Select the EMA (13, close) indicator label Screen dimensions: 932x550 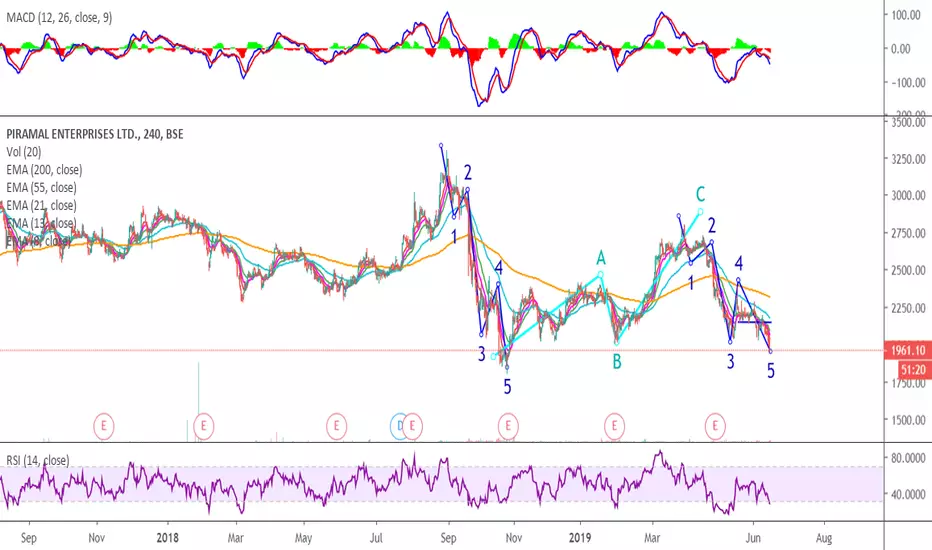pos(41,224)
